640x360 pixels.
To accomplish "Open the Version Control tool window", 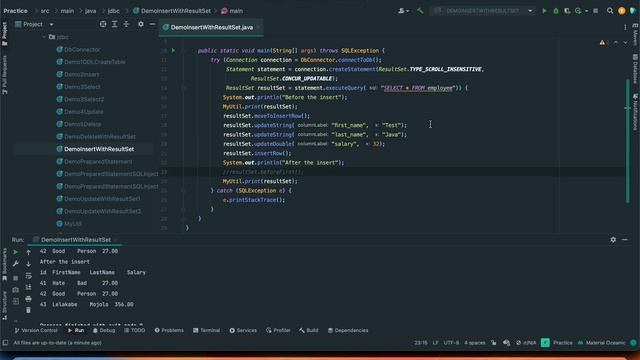I will click(36, 331).
